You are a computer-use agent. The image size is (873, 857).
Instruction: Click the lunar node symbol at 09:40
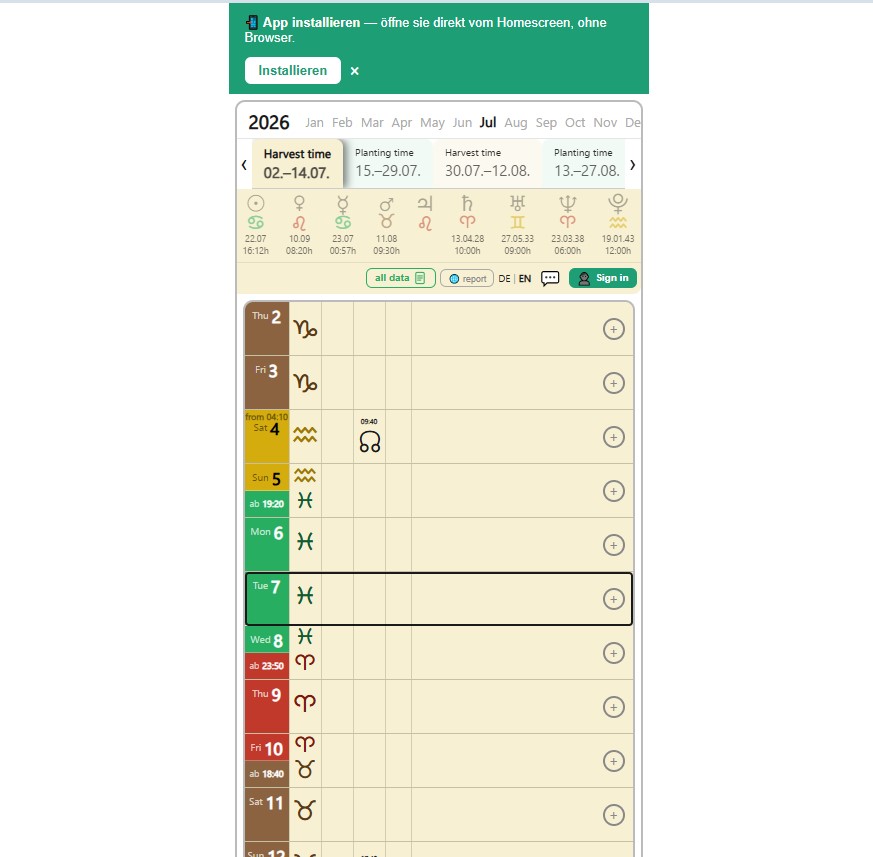[370, 442]
